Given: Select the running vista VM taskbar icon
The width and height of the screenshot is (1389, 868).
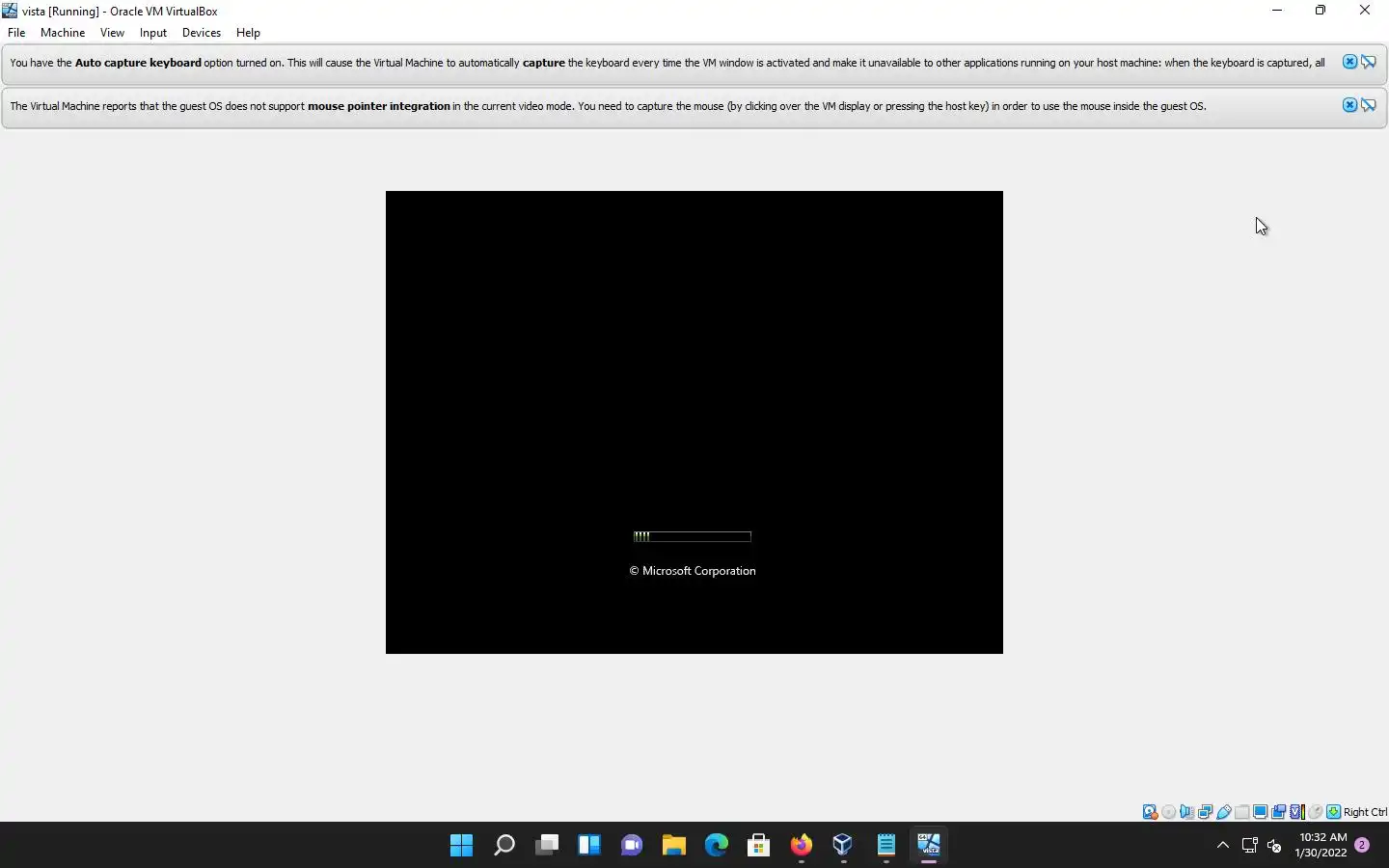Looking at the screenshot, I should [929, 846].
